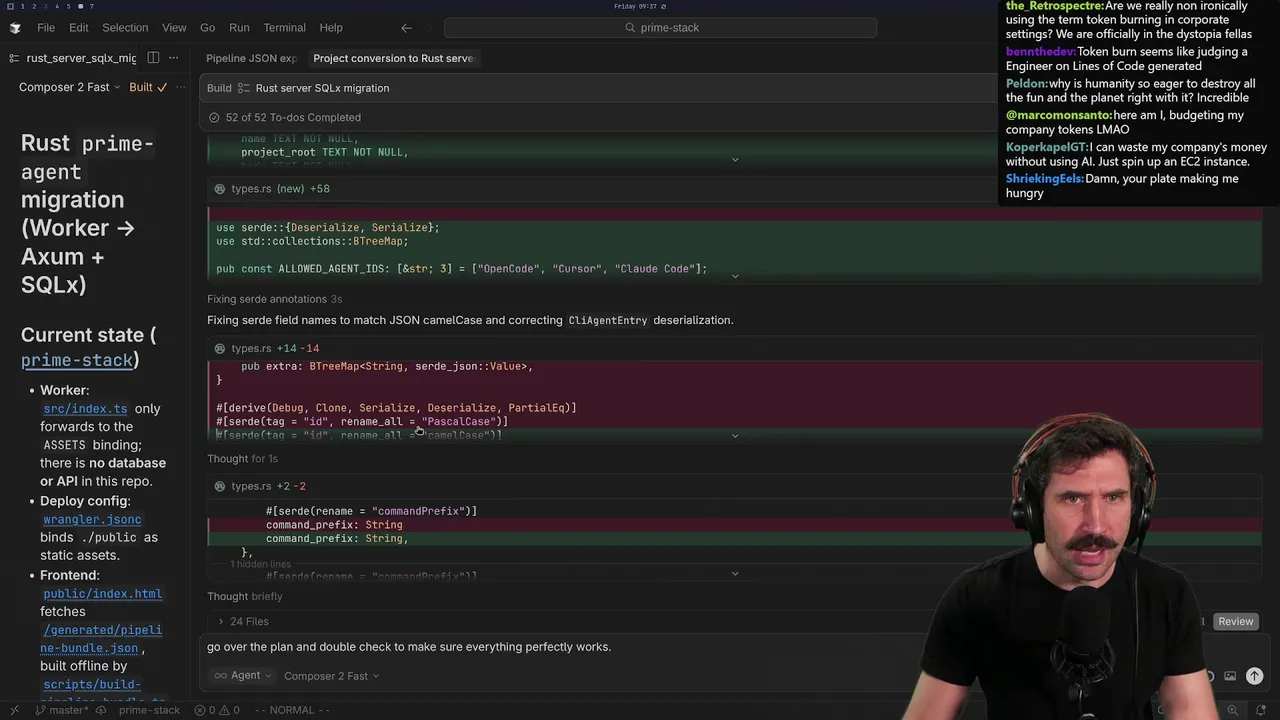The width and height of the screenshot is (1280, 720).
Task: Expand the command_prefix diff block chevron
Action: coord(735,574)
